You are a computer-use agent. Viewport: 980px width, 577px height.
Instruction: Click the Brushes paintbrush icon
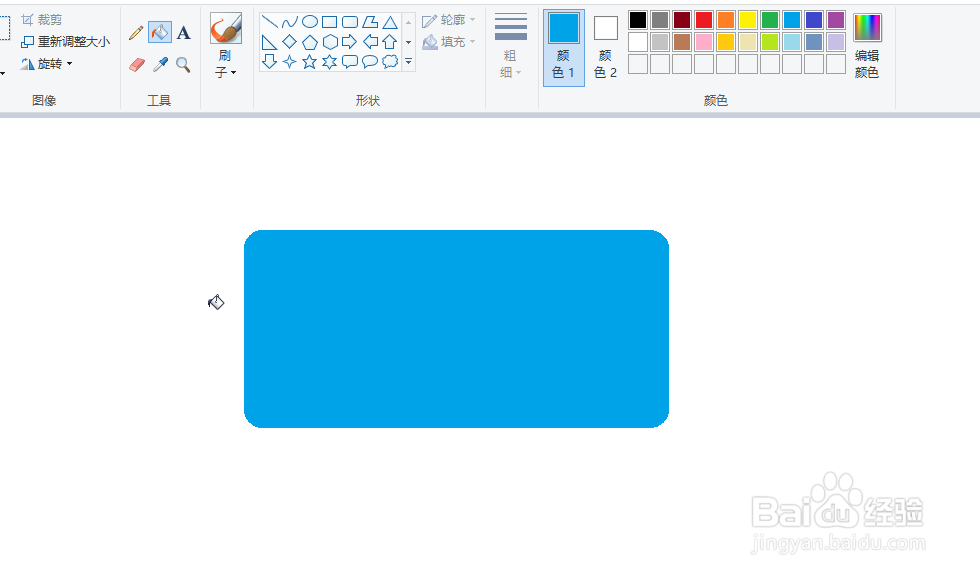(226, 29)
